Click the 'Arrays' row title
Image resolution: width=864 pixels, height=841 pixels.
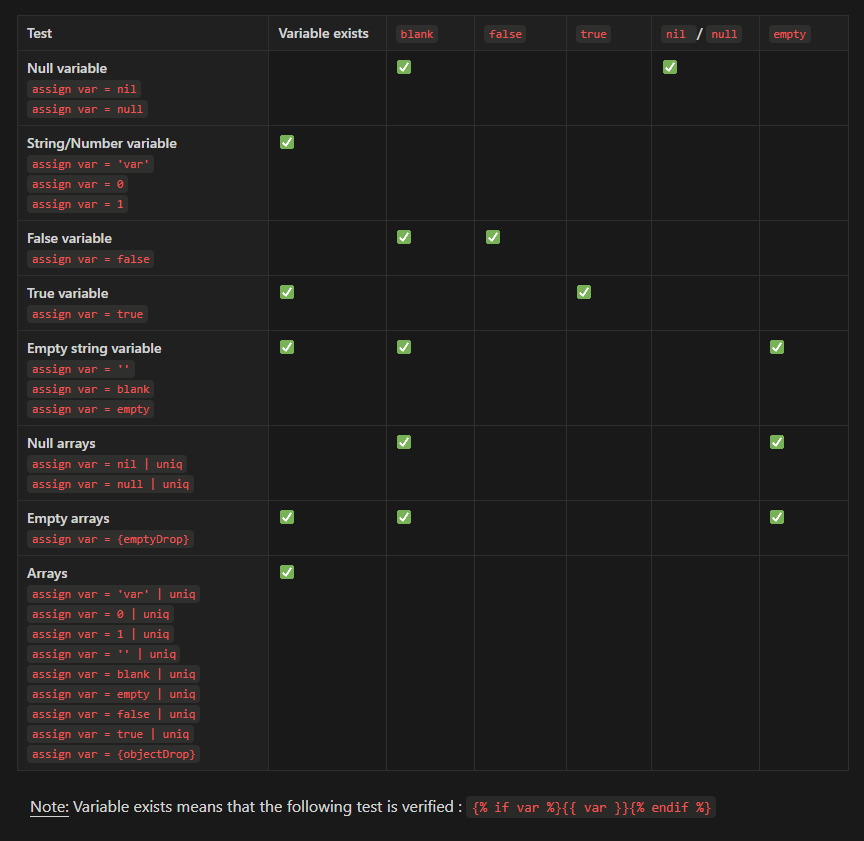coord(47,573)
